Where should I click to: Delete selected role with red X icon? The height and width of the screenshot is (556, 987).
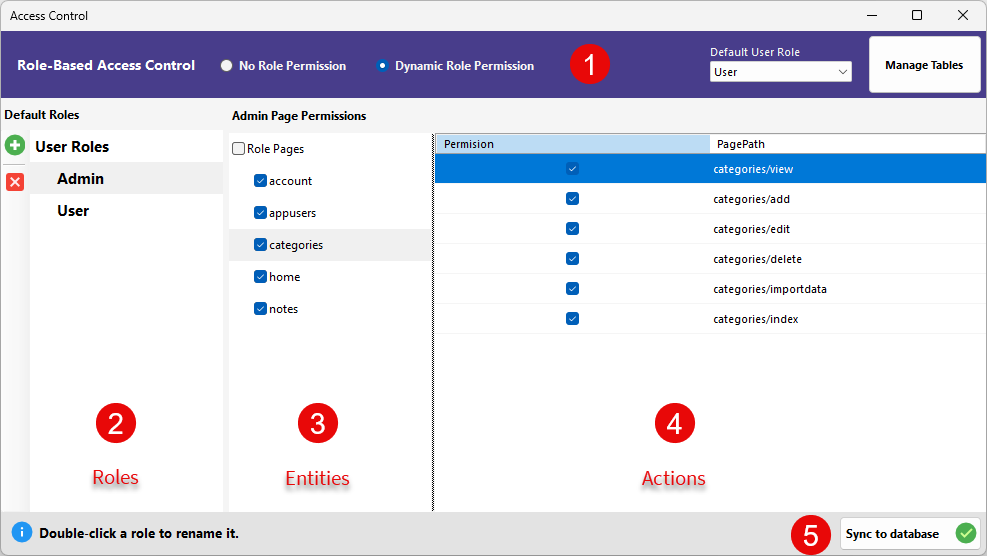(15, 182)
